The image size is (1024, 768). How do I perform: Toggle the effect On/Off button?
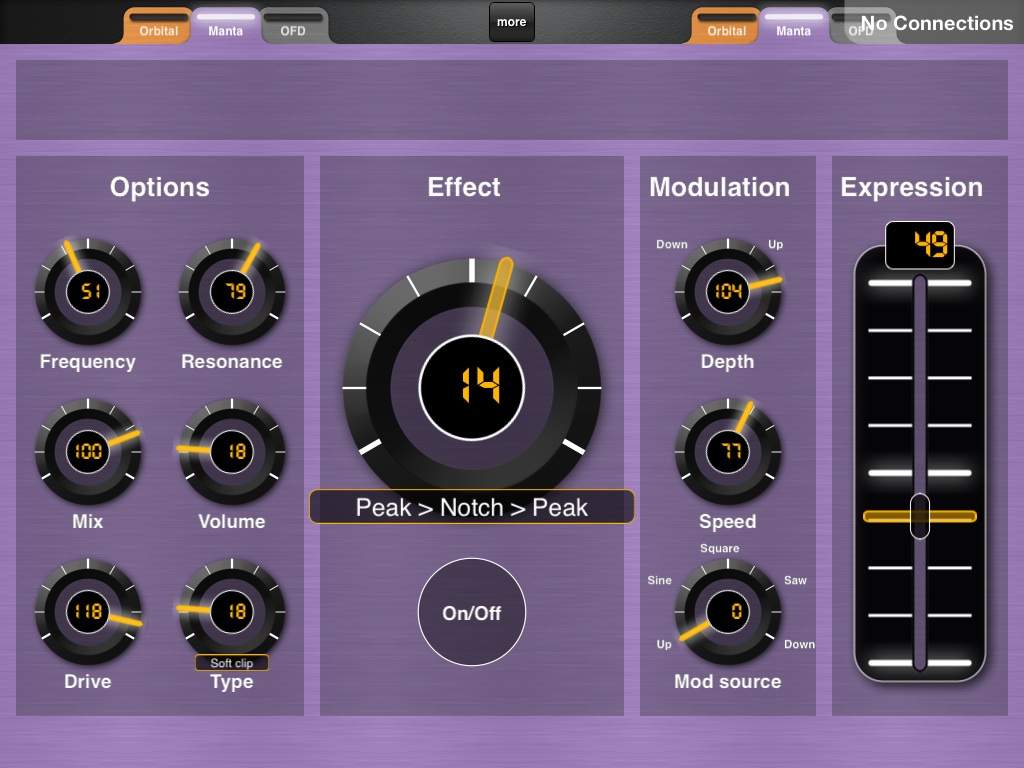coord(472,612)
